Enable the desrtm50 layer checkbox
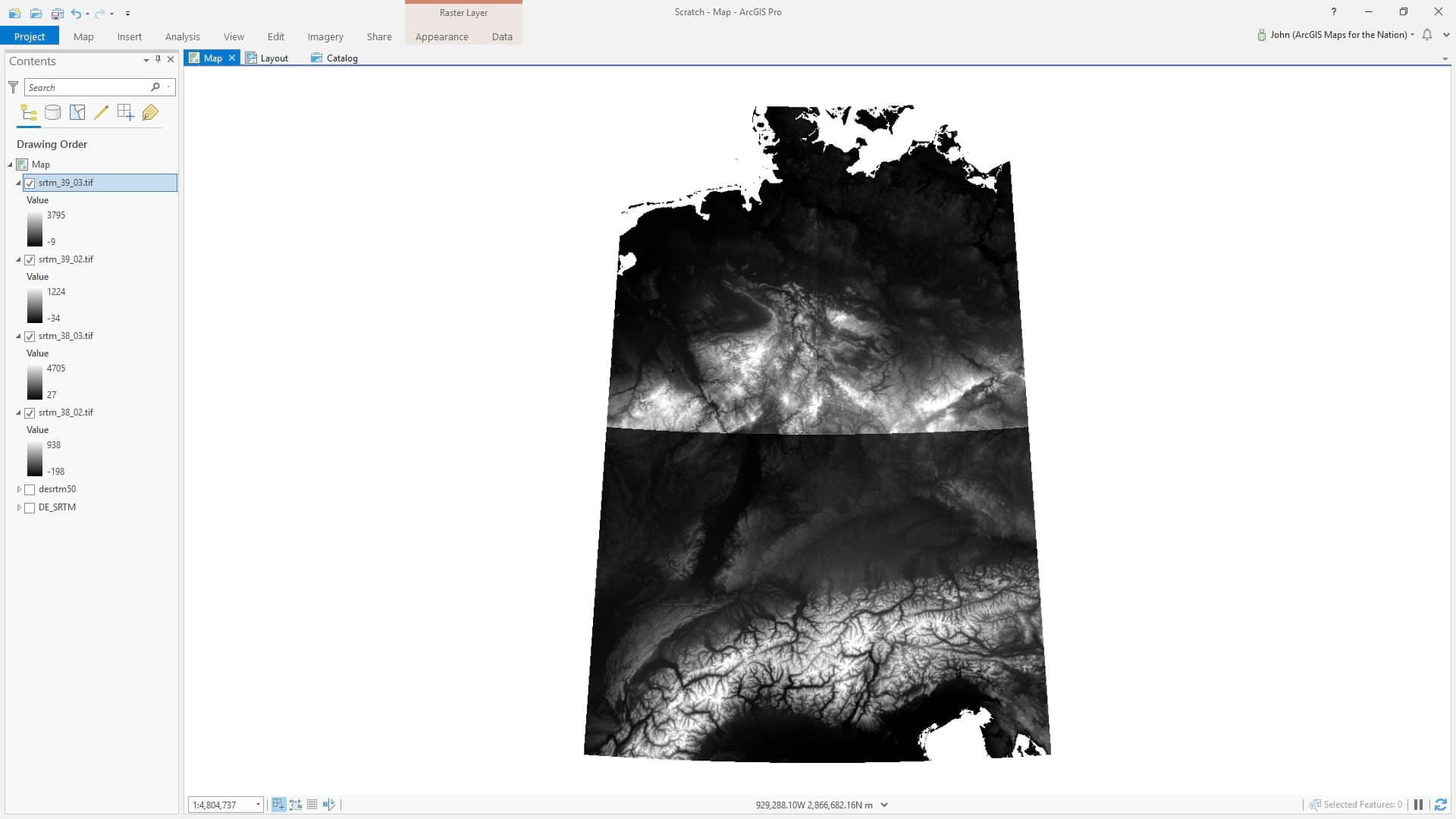 [x=30, y=489]
